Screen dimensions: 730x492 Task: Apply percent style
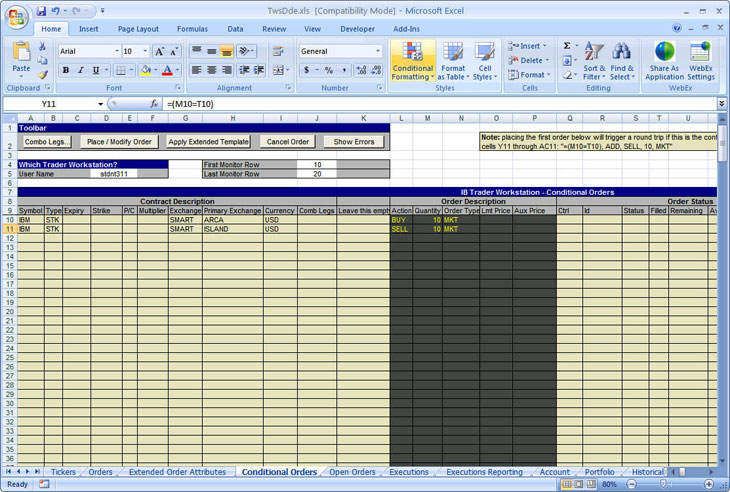329,70
